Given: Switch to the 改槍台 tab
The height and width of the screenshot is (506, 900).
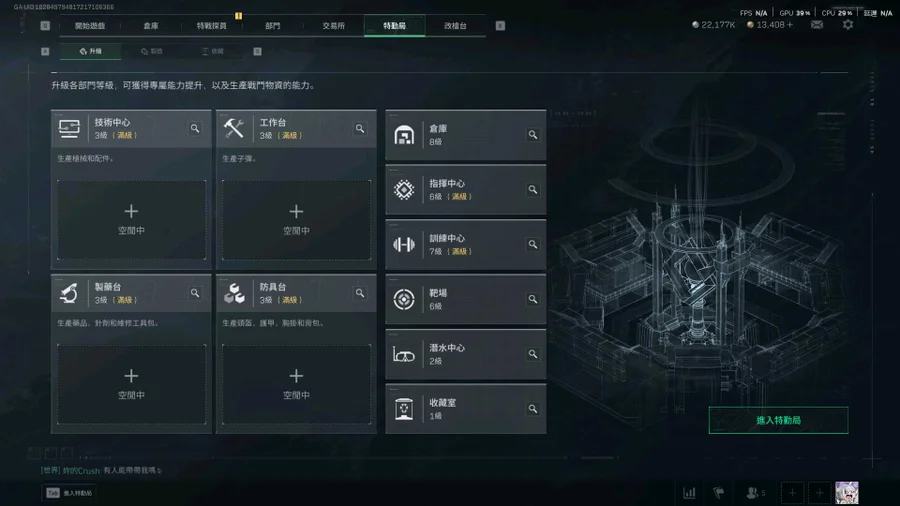Looking at the screenshot, I should (x=455, y=26).
